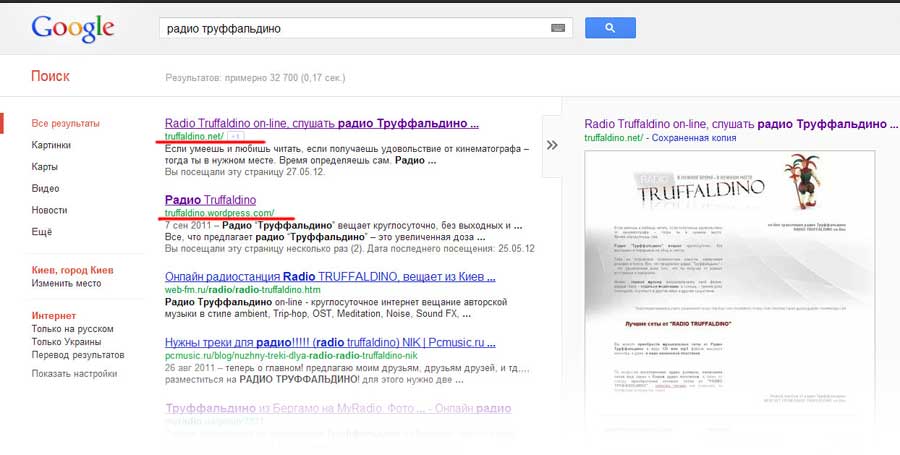The image size is (900, 455).
Task: Open 'Radio Truffaldino on-line' first result
Action: click(321, 123)
